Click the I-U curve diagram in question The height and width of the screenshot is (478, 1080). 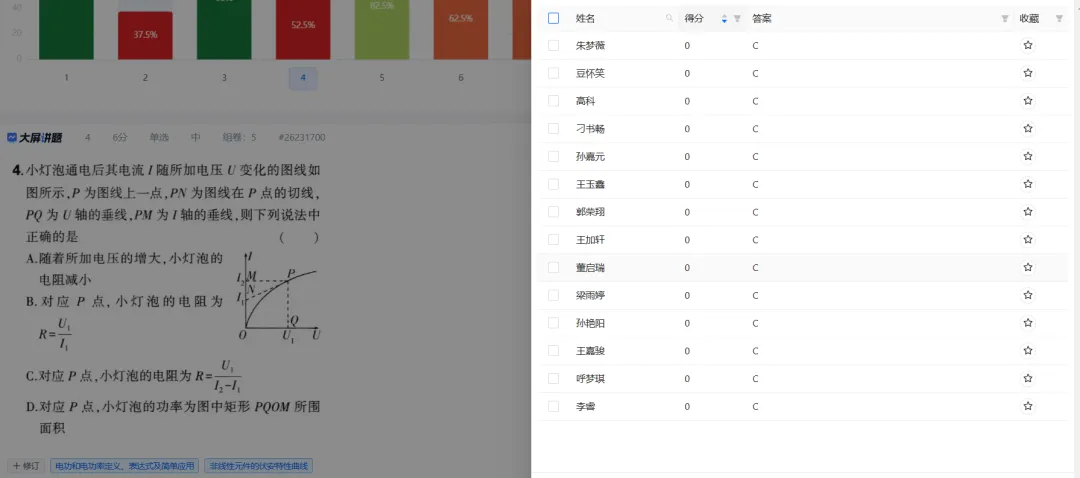coord(280,298)
